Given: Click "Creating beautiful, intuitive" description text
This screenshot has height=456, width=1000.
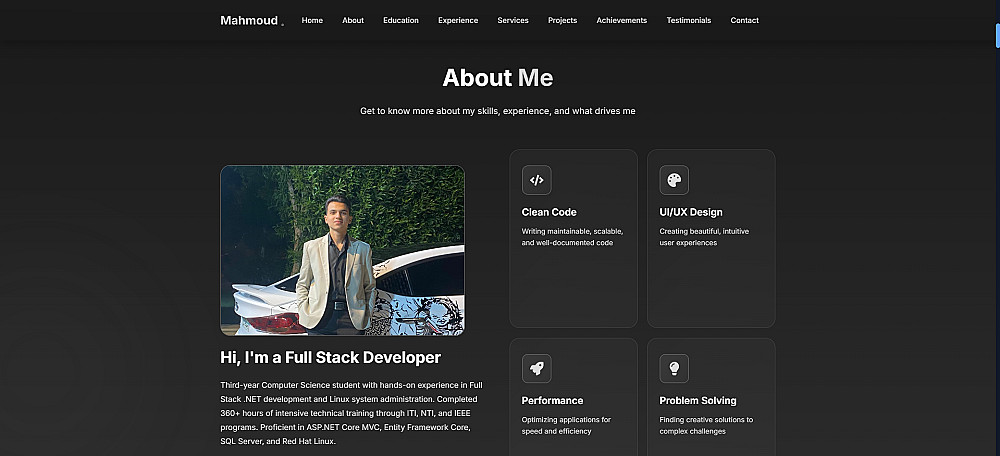Looking at the screenshot, I should (x=704, y=237).
